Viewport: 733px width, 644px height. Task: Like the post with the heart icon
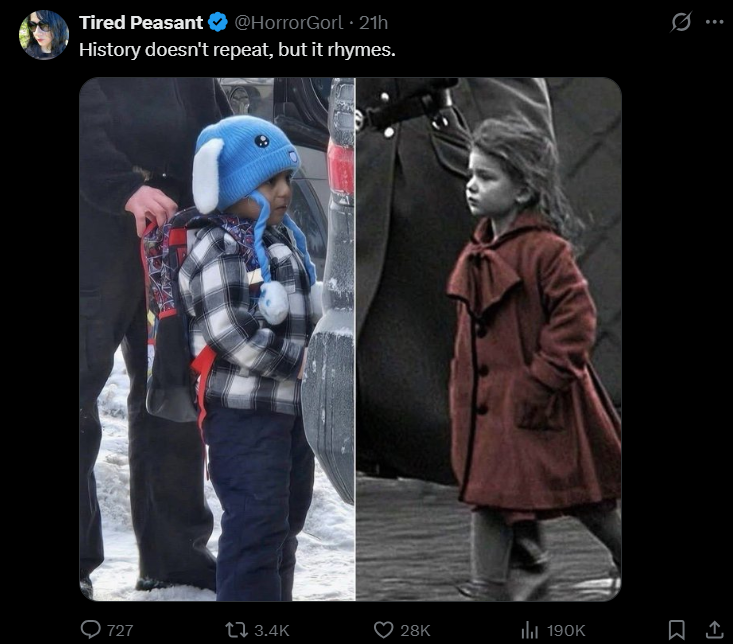pyautogui.click(x=383, y=630)
